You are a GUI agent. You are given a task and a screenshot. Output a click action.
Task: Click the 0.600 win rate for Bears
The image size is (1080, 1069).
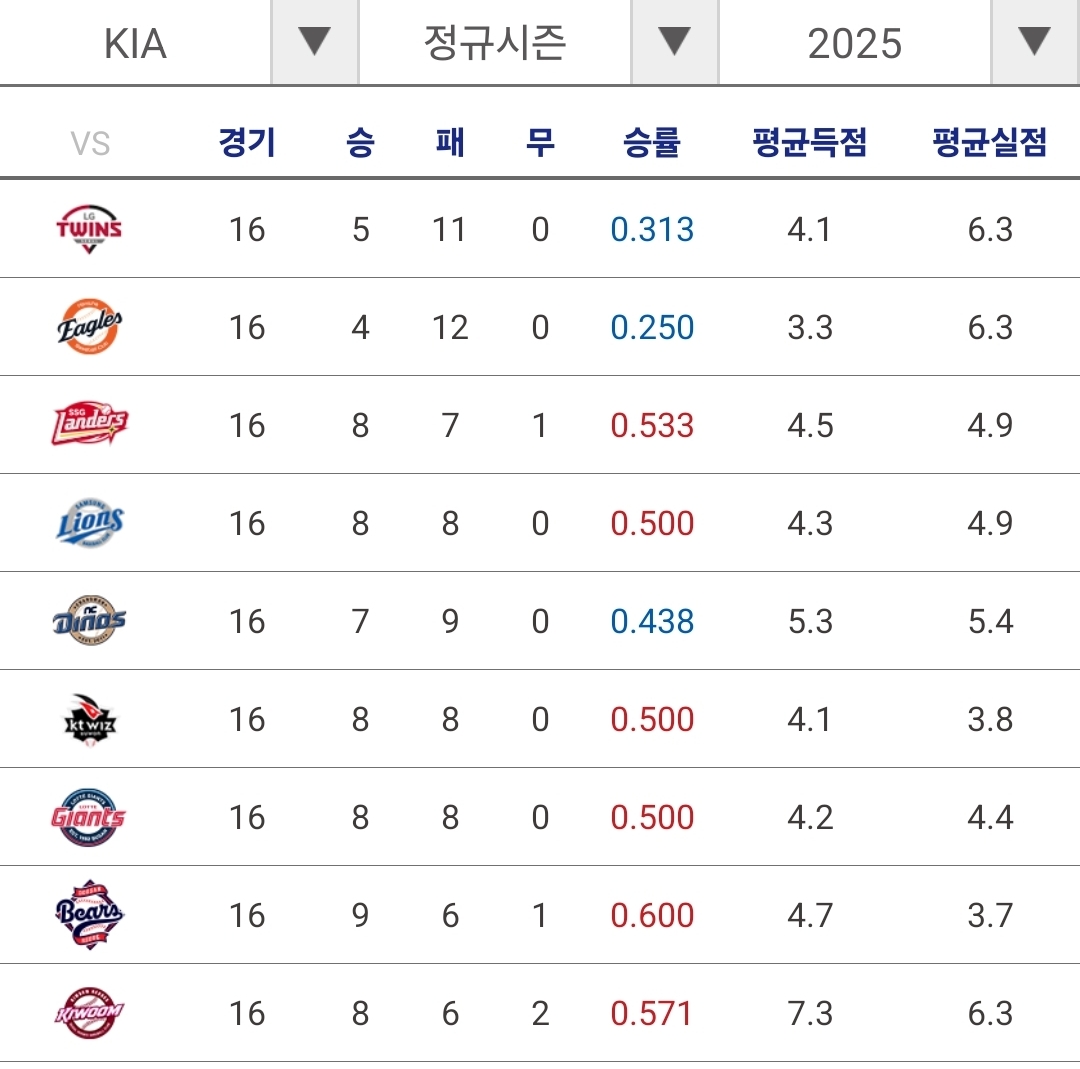(x=652, y=915)
